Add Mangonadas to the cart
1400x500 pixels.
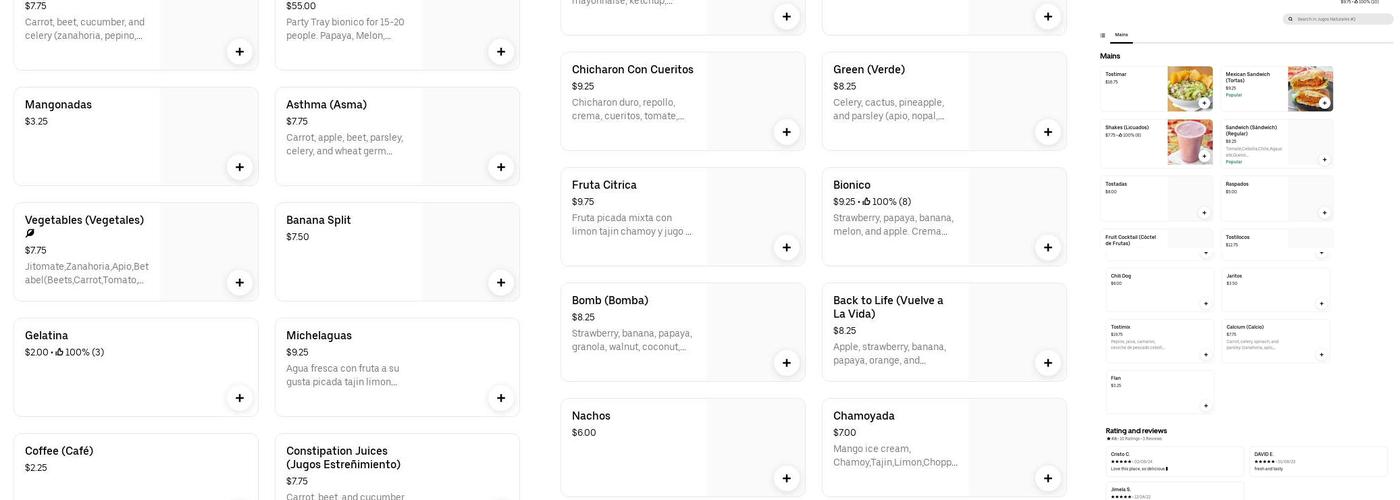(239, 167)
